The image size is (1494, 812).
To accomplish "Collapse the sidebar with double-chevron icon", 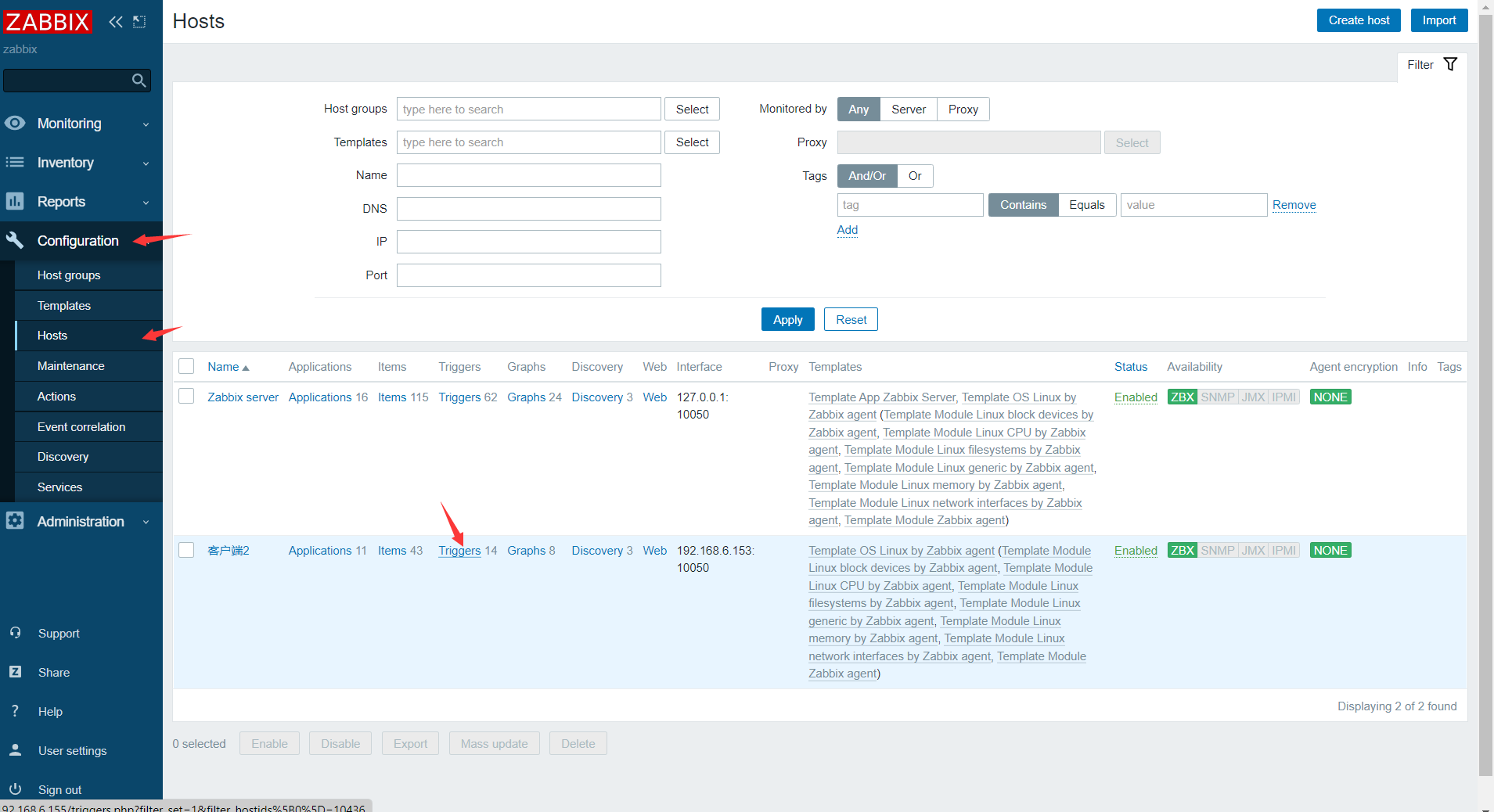I will [116, 22].
